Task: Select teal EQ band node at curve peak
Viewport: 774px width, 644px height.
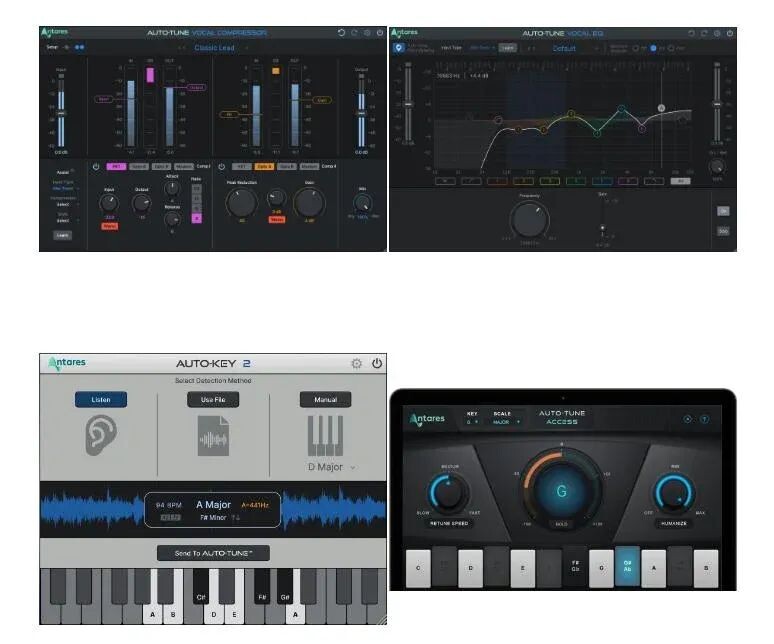Action: [621, 108]
